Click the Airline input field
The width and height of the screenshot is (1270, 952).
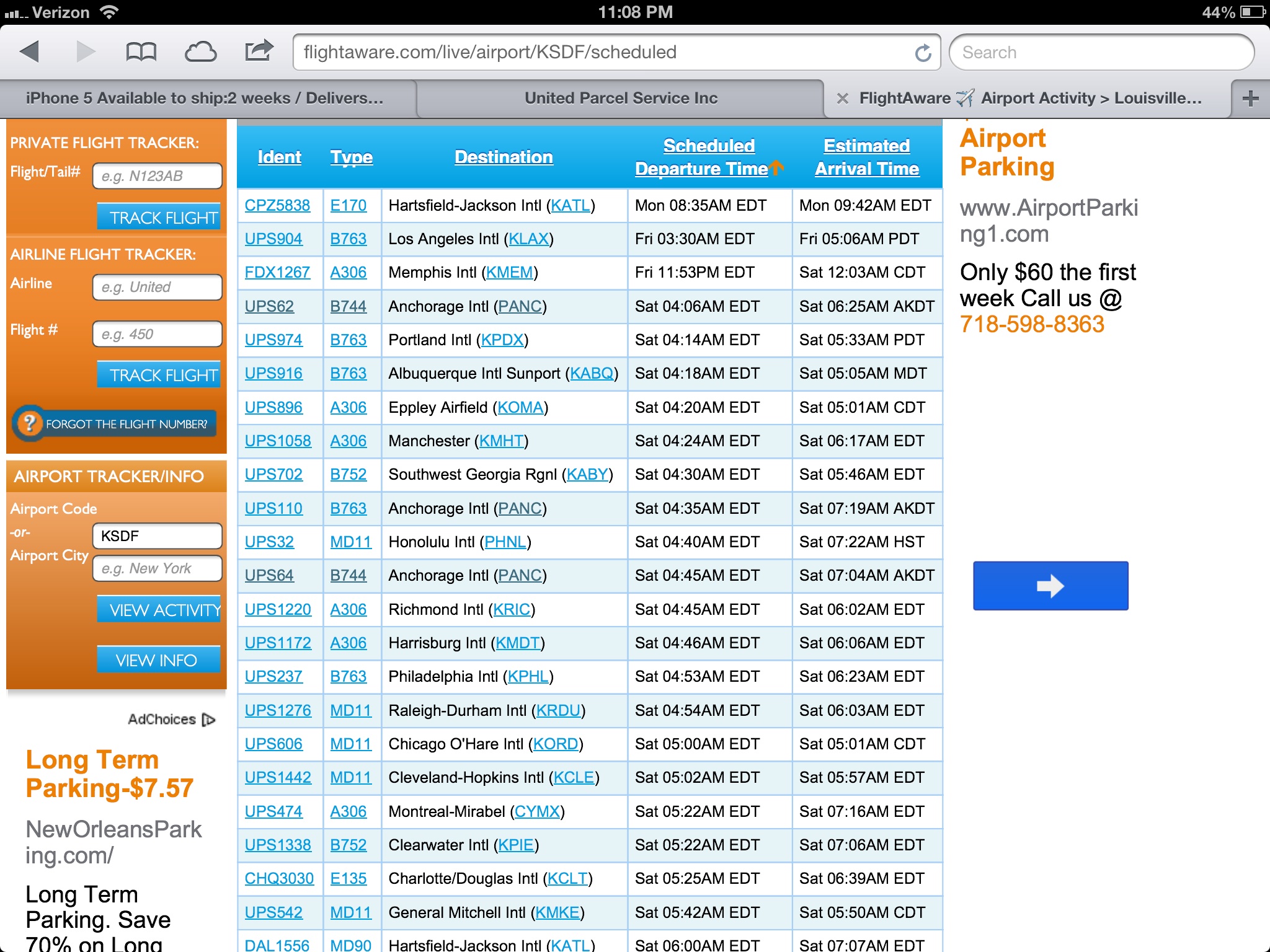[158, 287]
